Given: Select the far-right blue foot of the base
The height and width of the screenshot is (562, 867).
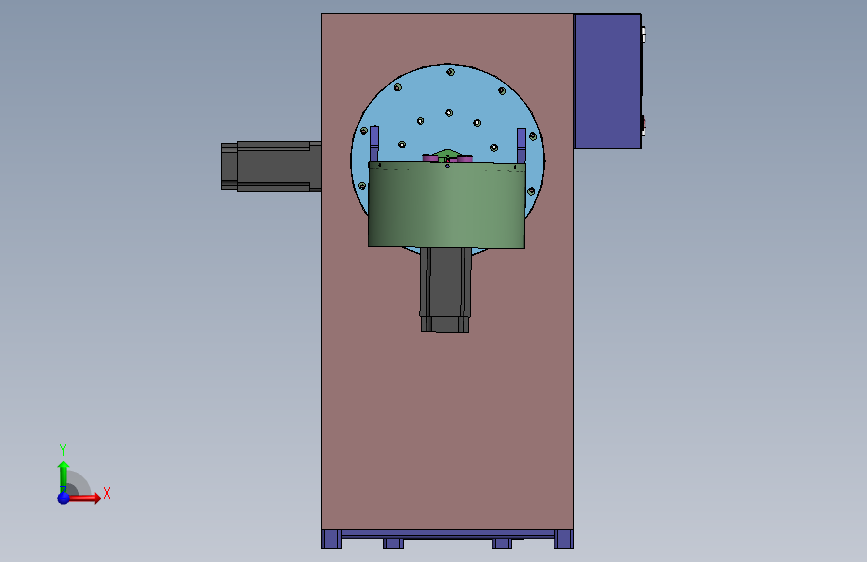Looking at the screenshot, I should (x=564, y=539).
